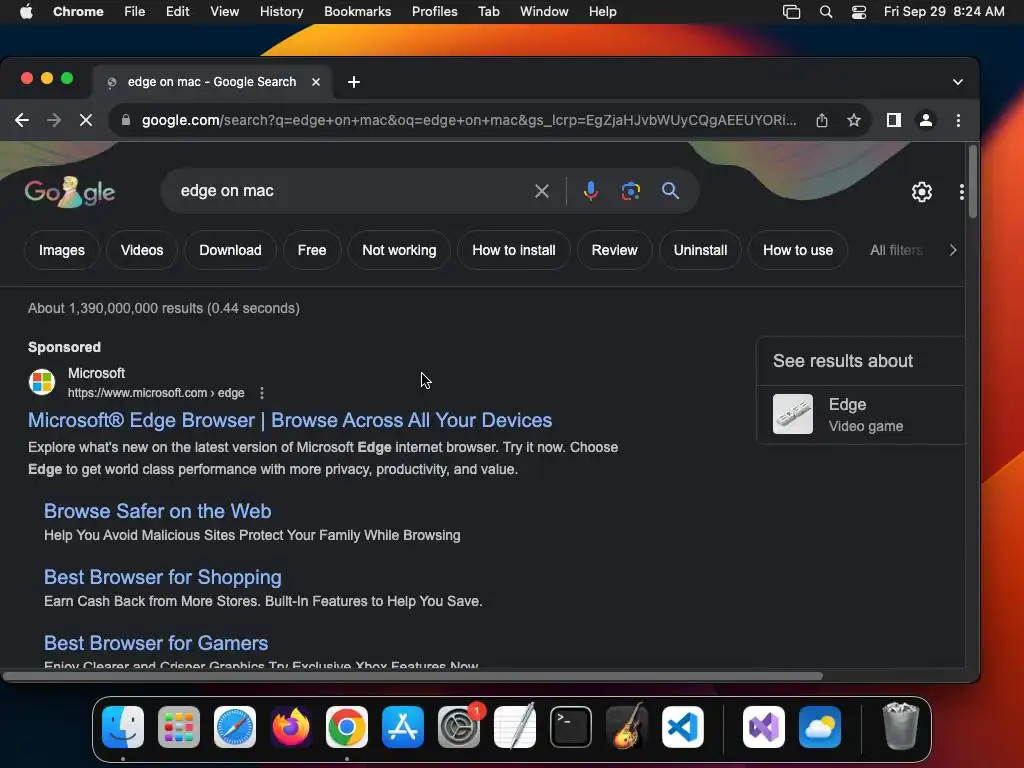Open Google quick settings gear
The width and height of the screenshot is (1024, 768).
coord(921,192)
